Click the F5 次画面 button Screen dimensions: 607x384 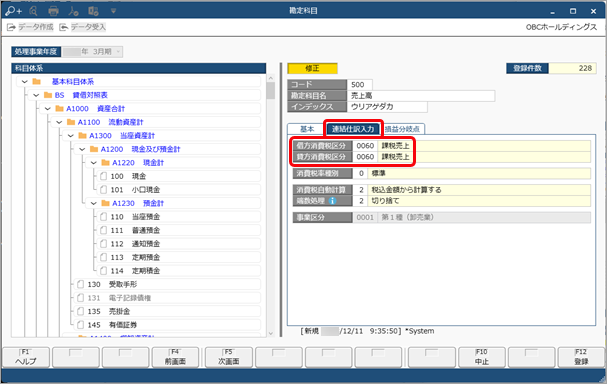229,357
